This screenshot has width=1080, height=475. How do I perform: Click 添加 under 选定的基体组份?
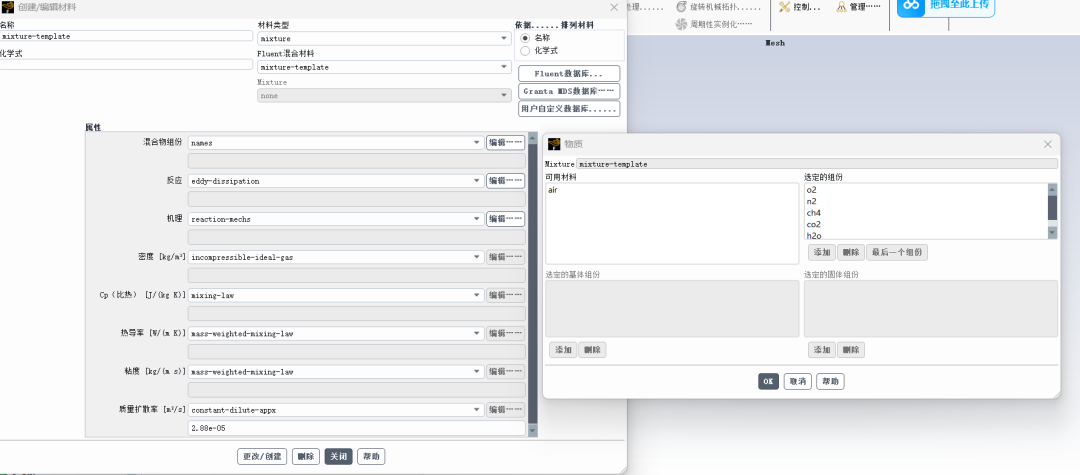coord(563,350)
